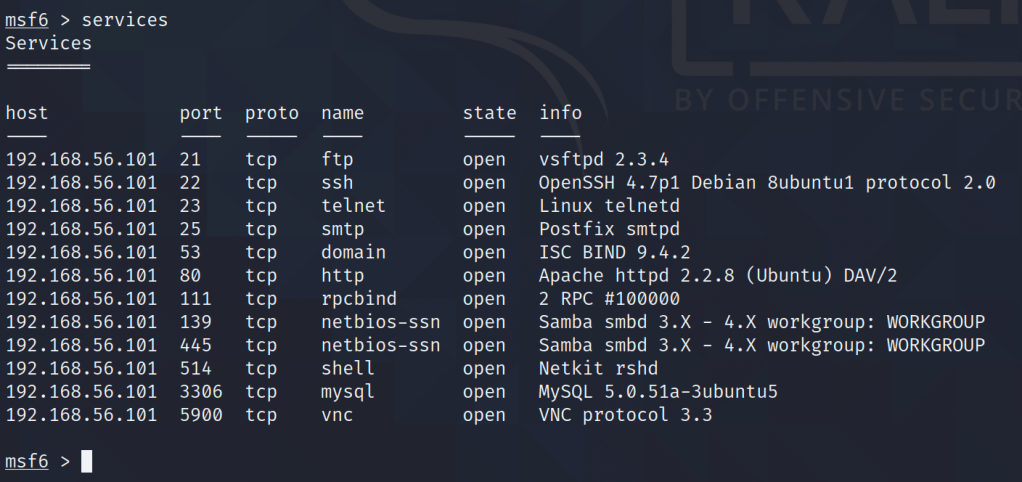
Task: Click 'VNC protocol 3.3' info entry
Action: (x=625, y=415)
